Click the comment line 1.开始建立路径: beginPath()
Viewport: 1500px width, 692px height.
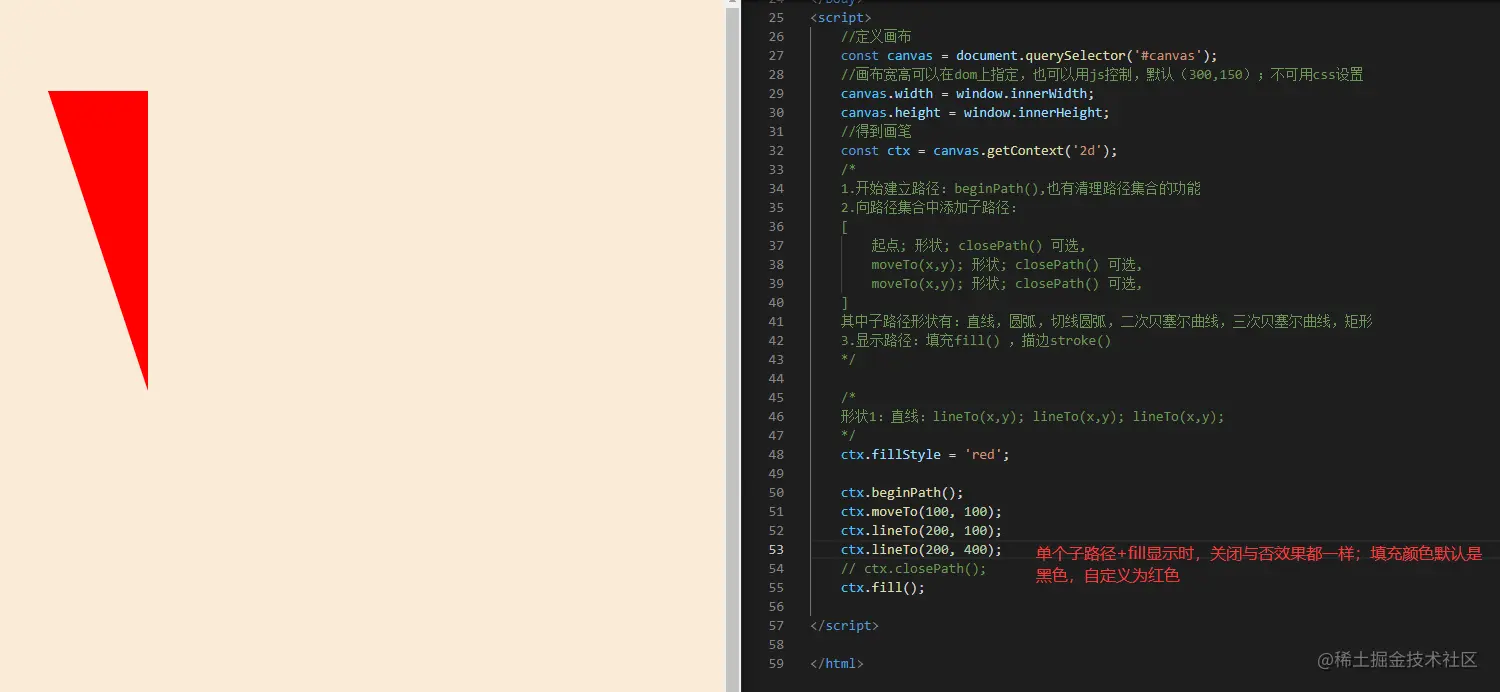point(1021,189)
